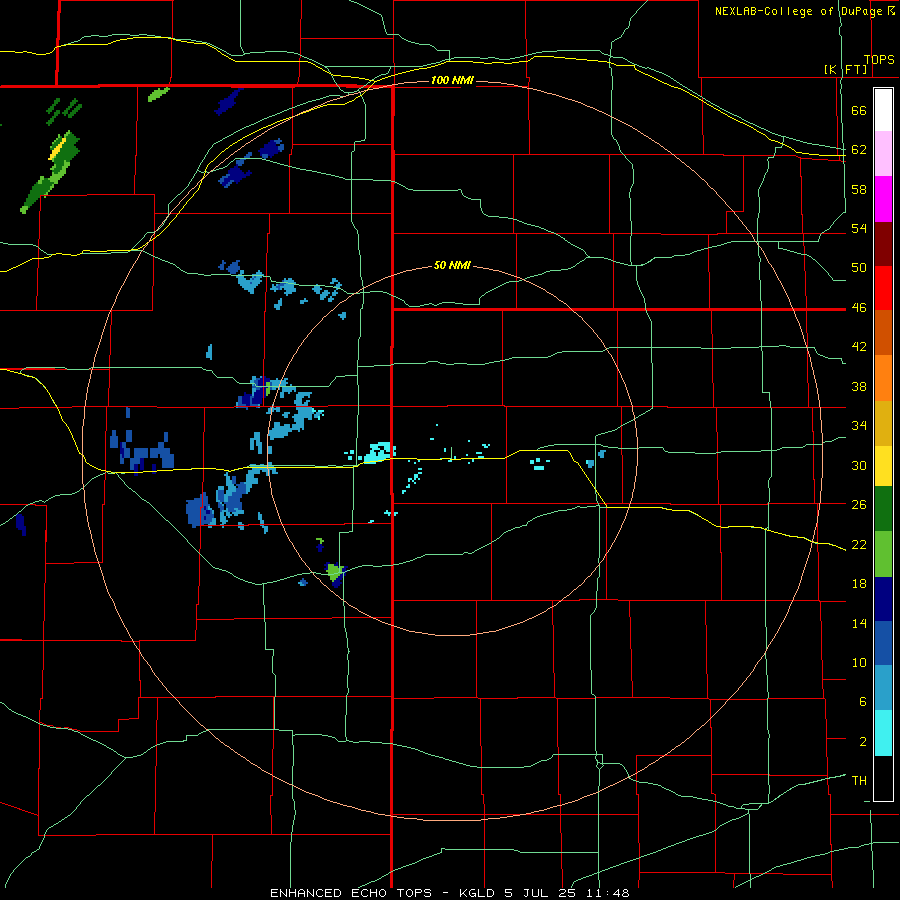Click the Enhanced Echo Tops KGLD caption

(x=450, y=893)
